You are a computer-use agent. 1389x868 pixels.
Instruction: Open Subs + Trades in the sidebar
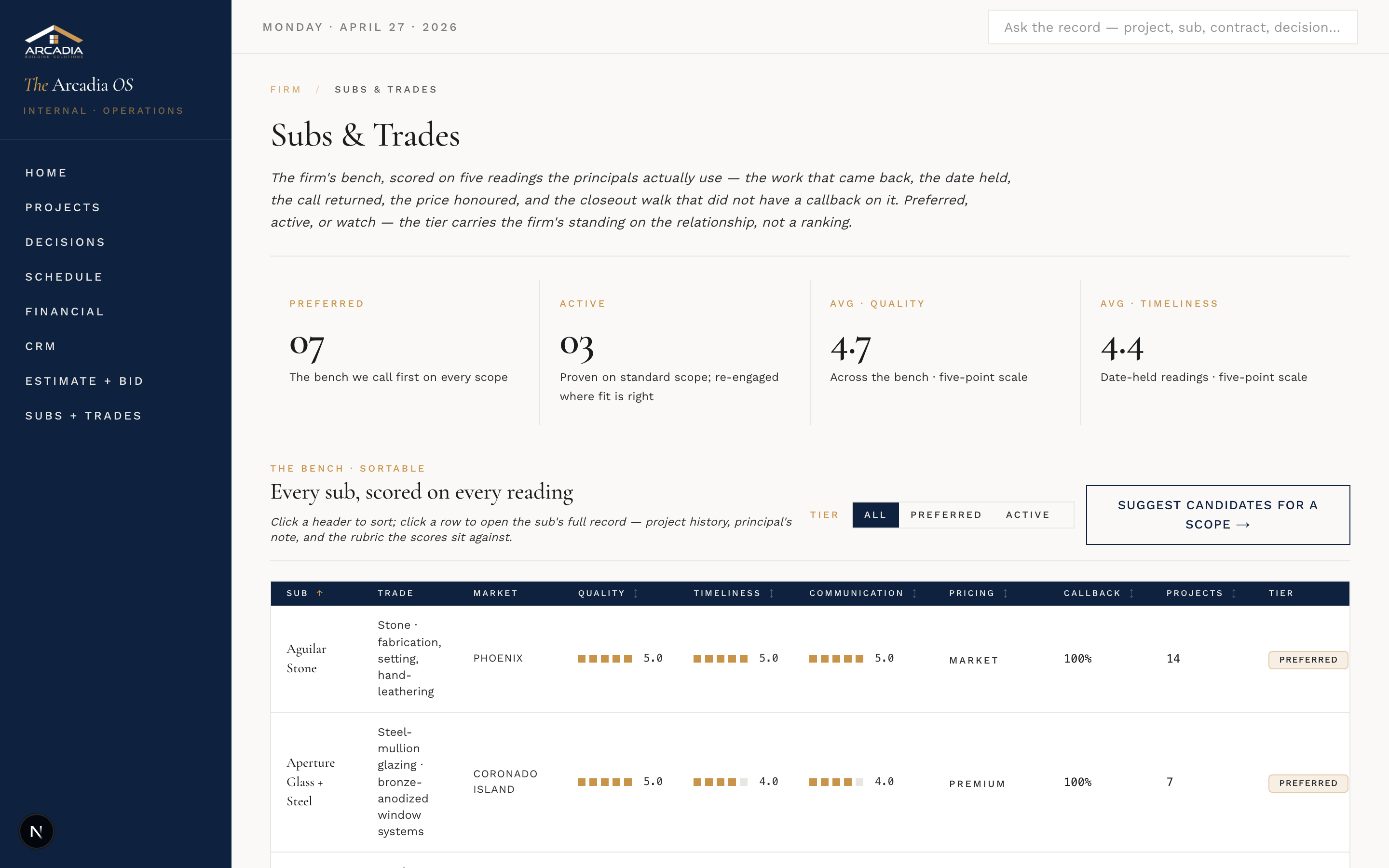(84, 416)
